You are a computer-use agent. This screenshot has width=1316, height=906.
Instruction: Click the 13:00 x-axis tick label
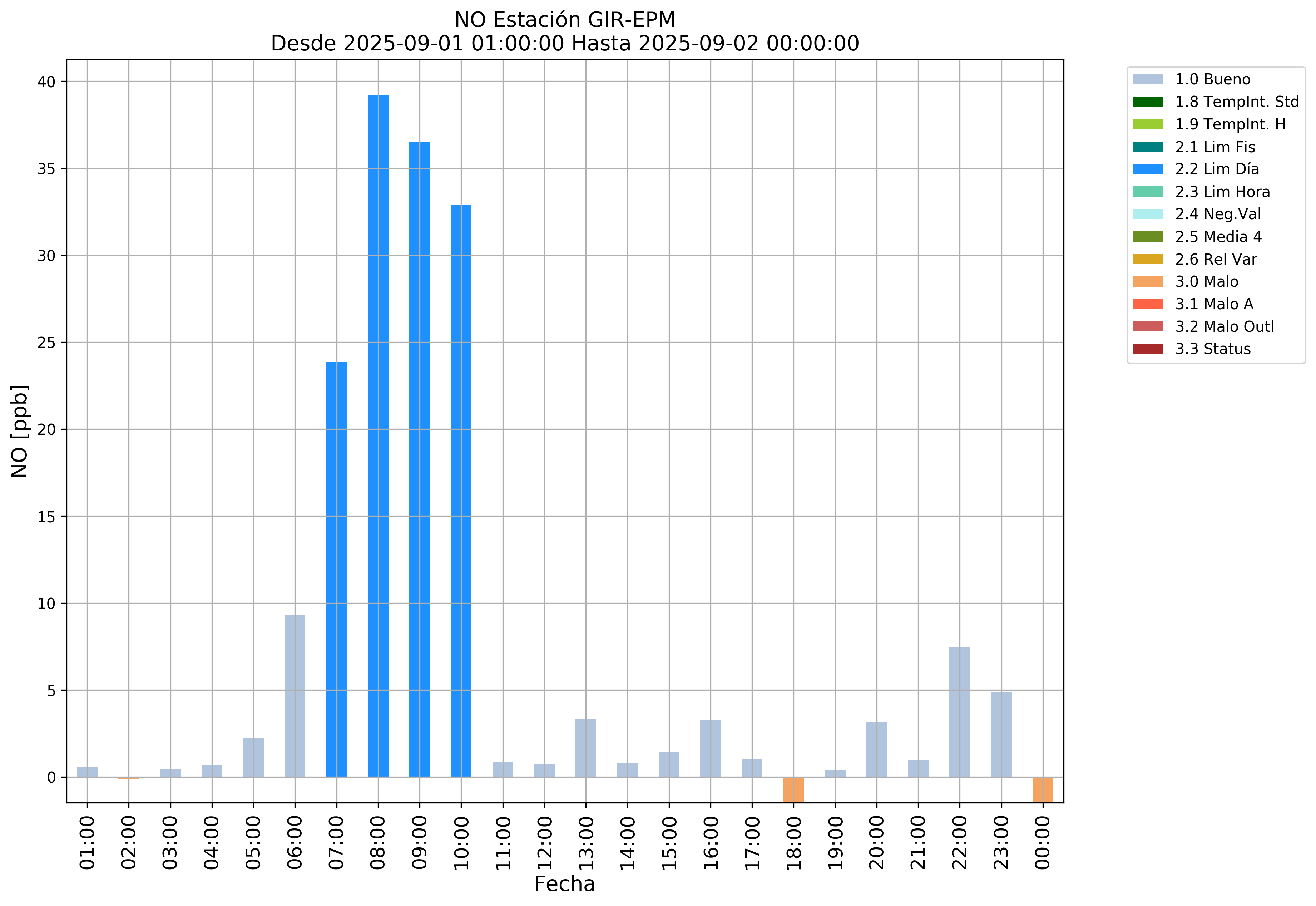[x=586, y=843]
